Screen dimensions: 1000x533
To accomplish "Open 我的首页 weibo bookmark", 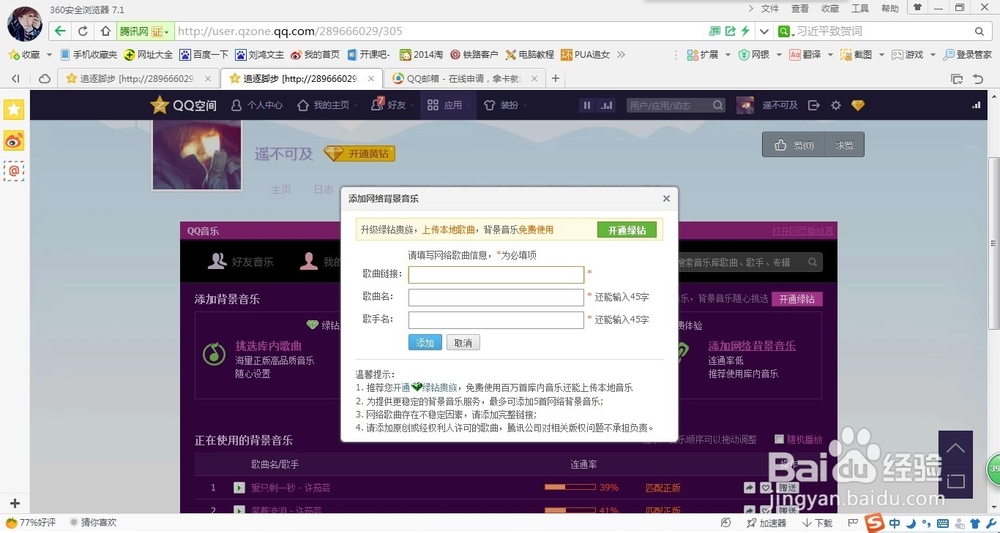I will (314, 55).
